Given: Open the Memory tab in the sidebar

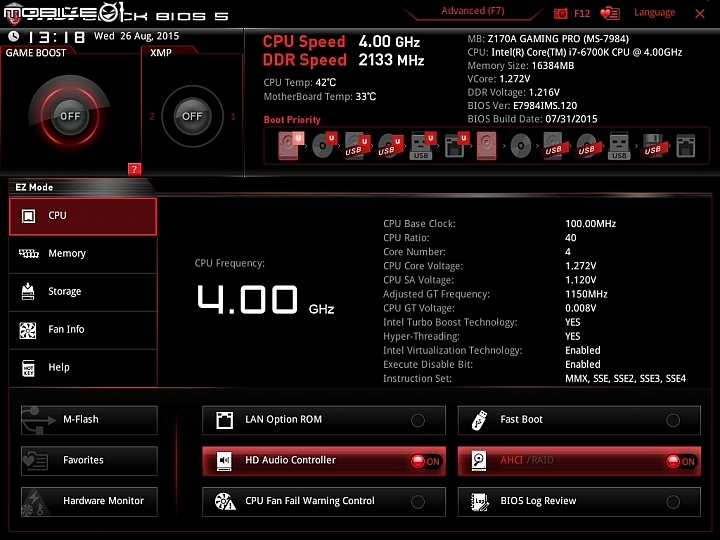Looking at the screenshot, I should (83, 254).
